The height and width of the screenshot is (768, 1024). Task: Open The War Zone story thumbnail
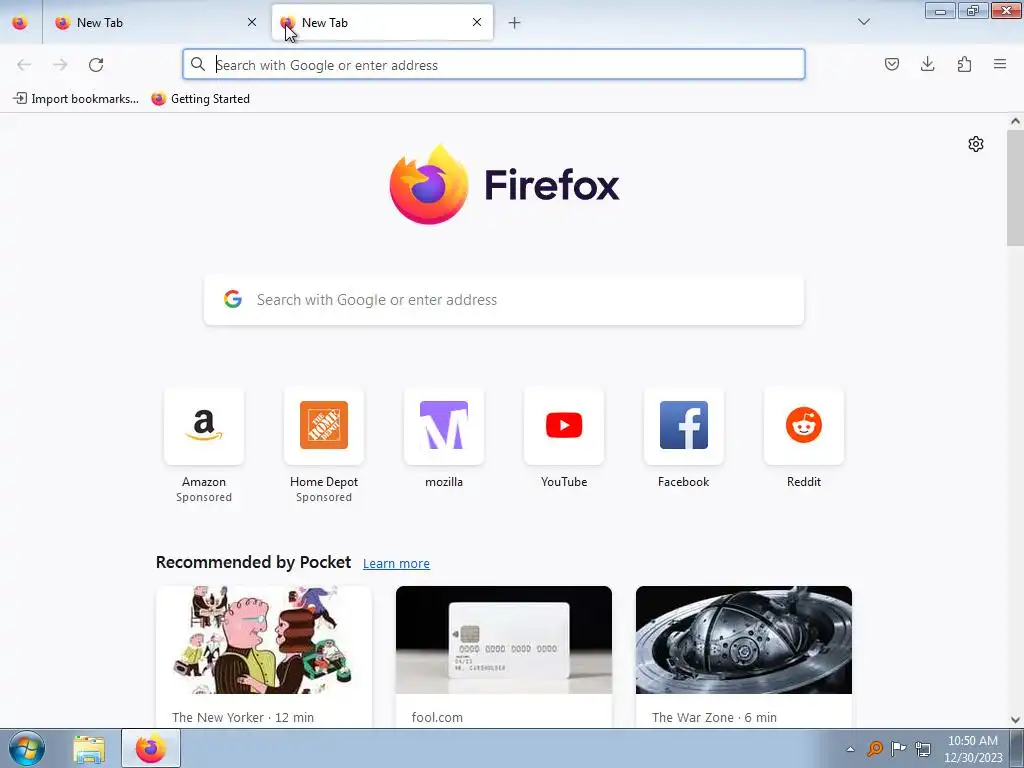744,640
